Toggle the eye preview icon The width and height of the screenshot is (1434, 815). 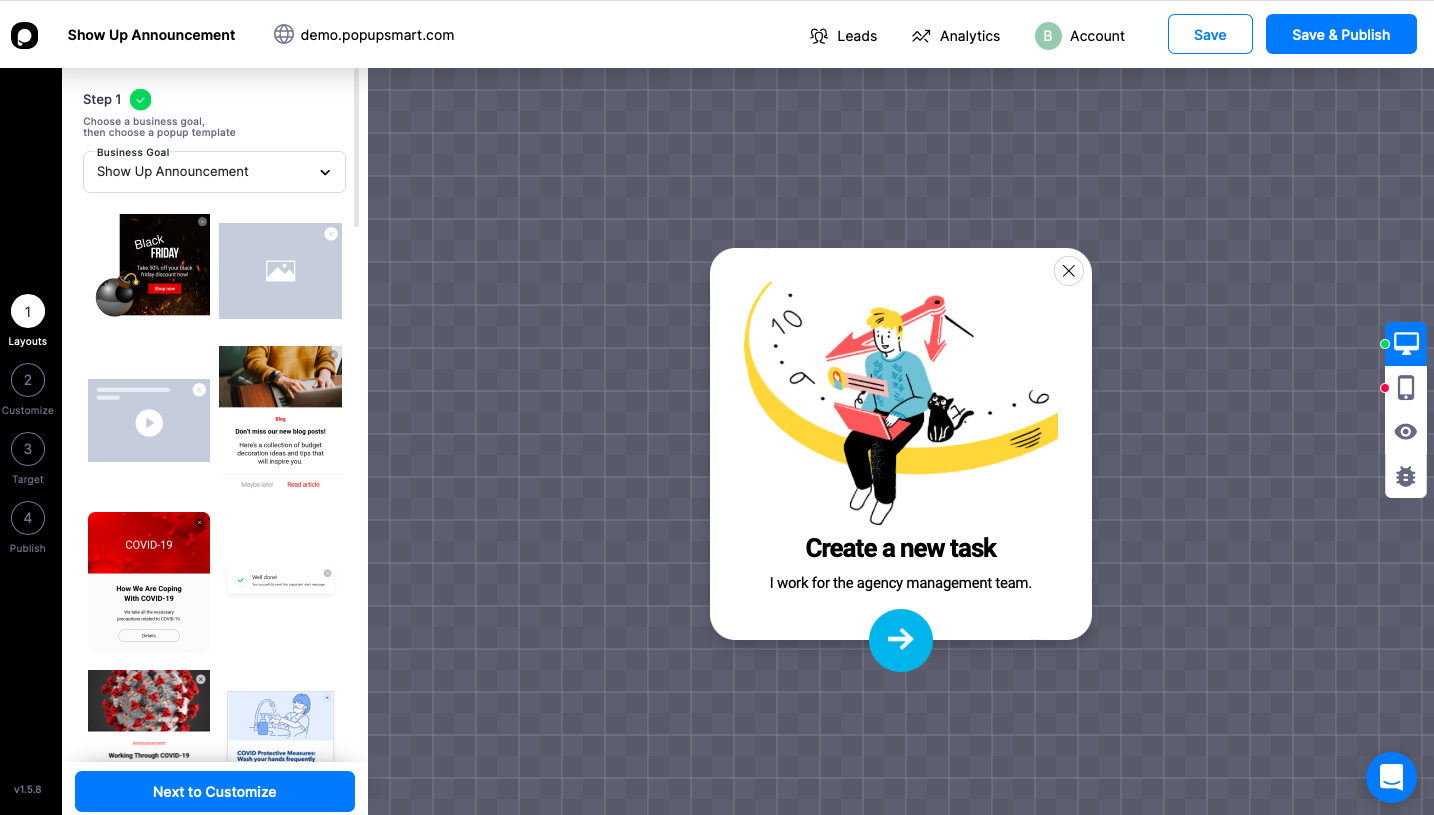pyautogui.click(x=1406, y=432)
